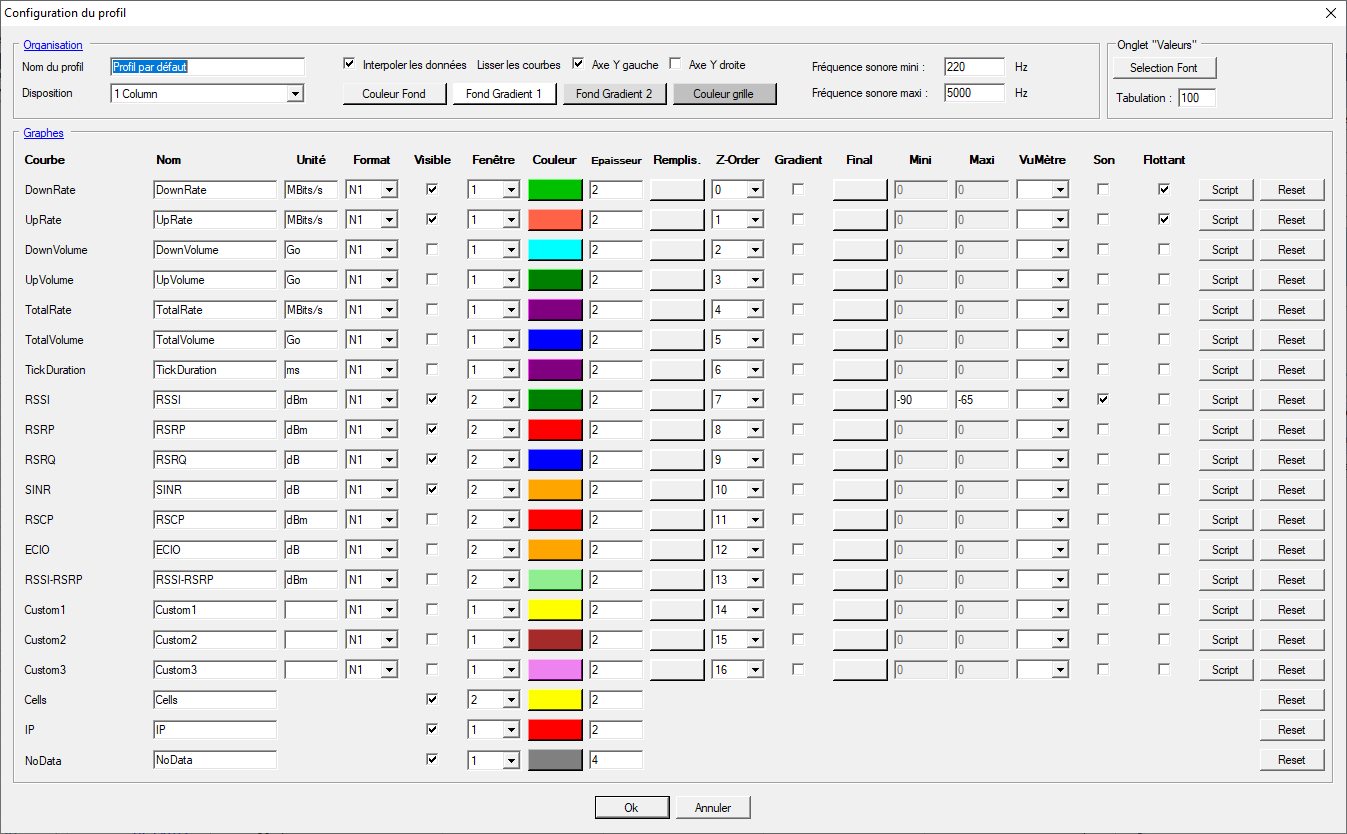Enable the "Axe Y droite" option
The height and width of the screenshot is (834, 1347).
tap(675, 63)
